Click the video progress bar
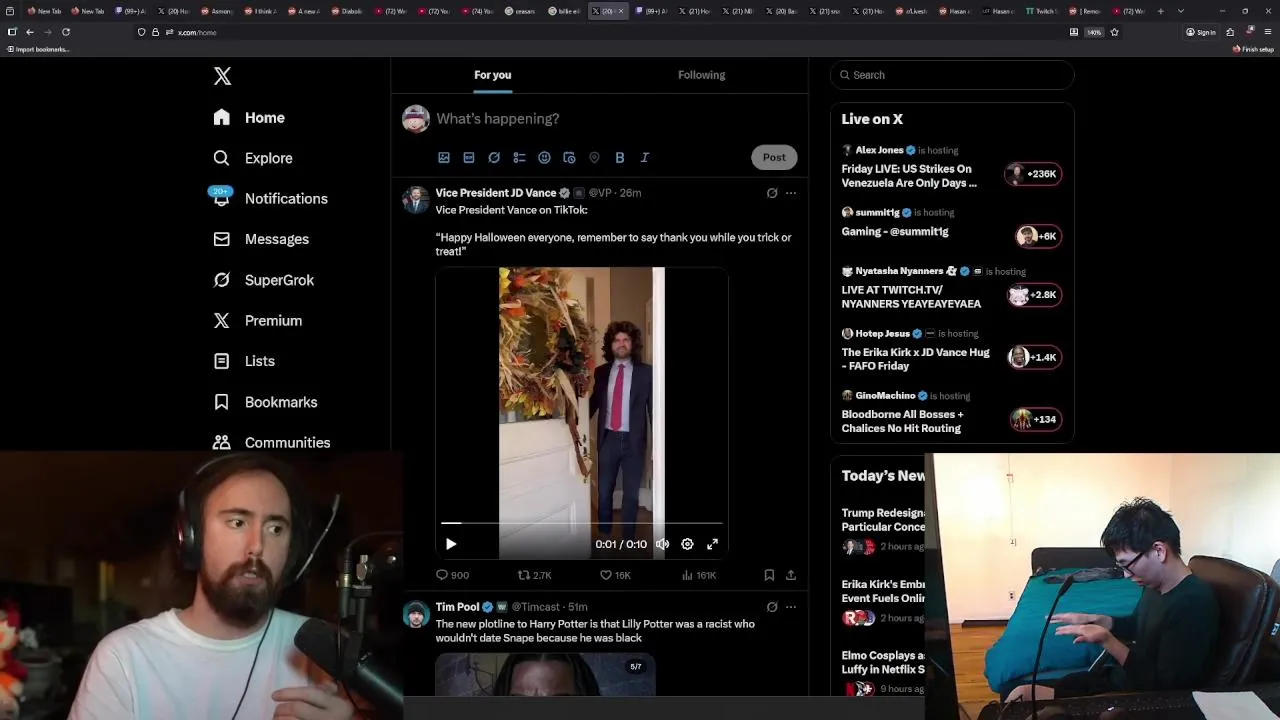1280x720 pixels. [582, 523]
